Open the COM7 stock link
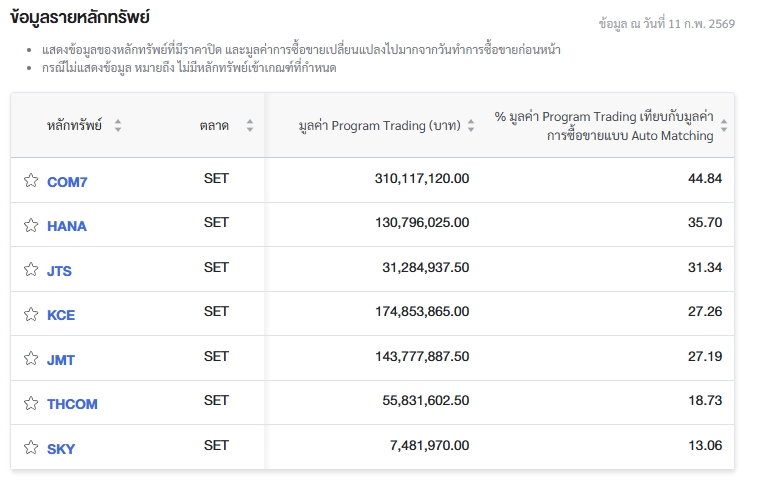Screen dimensions: 758x489 coord(67,181)
